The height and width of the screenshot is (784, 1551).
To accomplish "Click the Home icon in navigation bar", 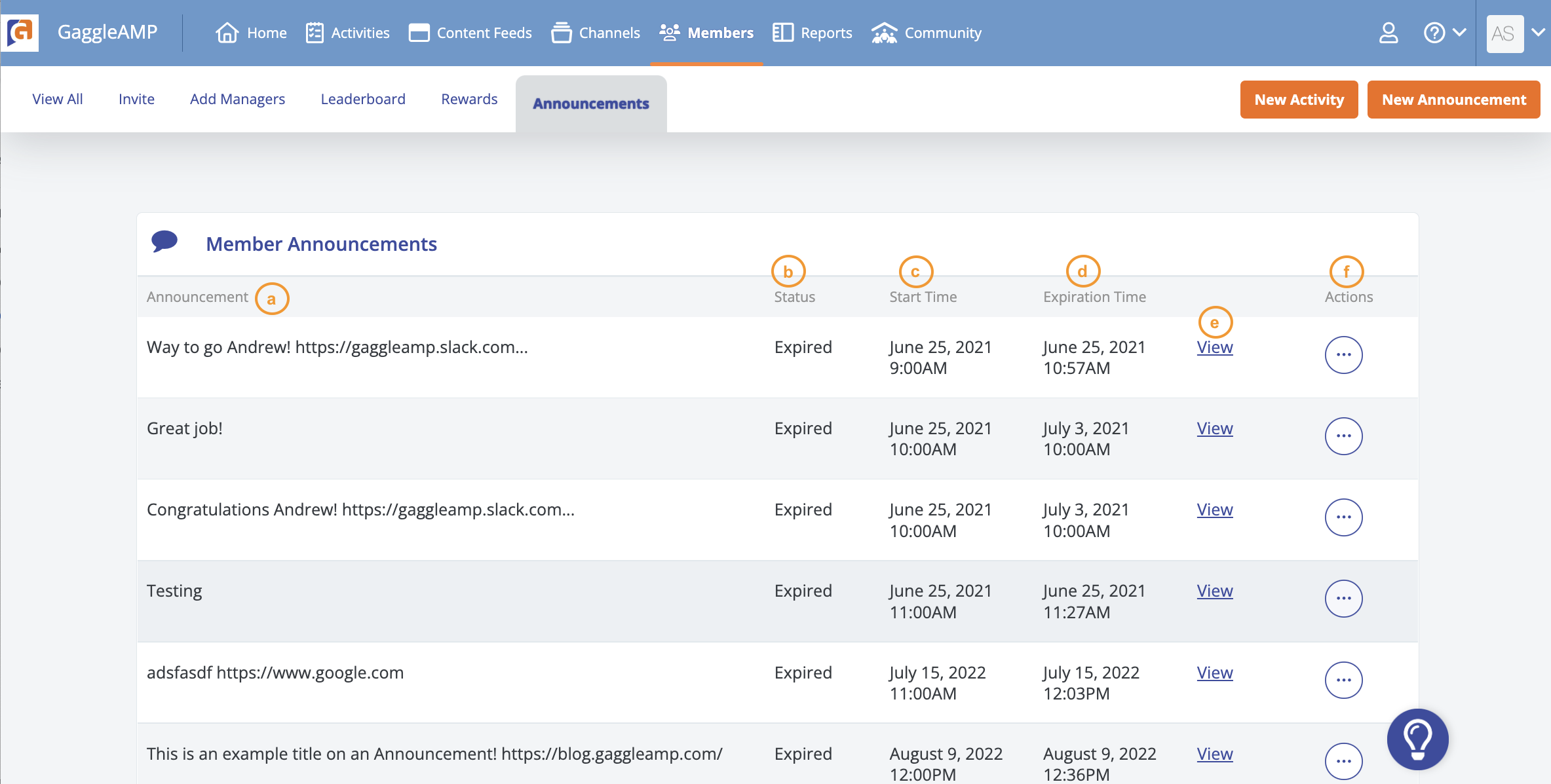I will pos(227,33).
